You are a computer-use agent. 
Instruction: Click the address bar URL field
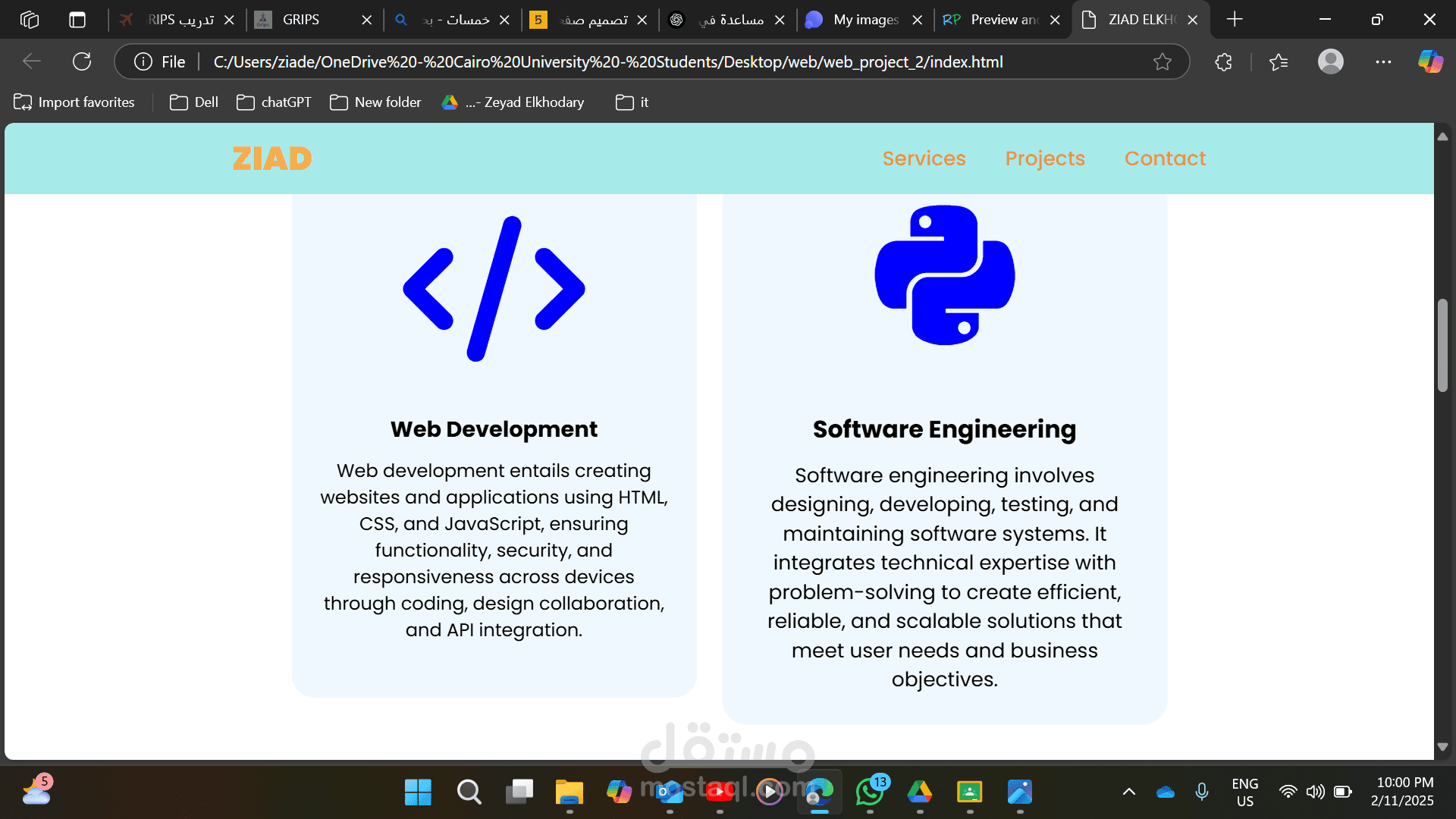607,62
